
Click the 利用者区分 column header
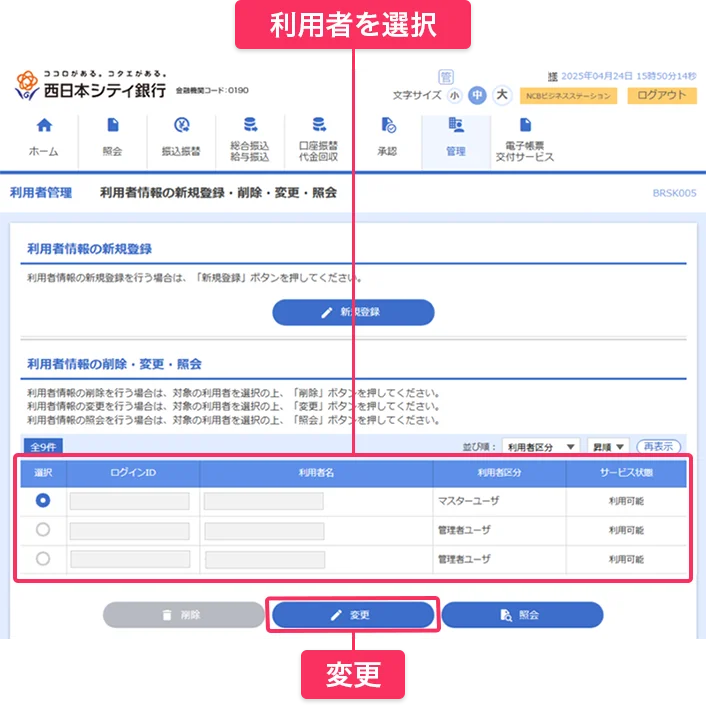coord(499,473)
